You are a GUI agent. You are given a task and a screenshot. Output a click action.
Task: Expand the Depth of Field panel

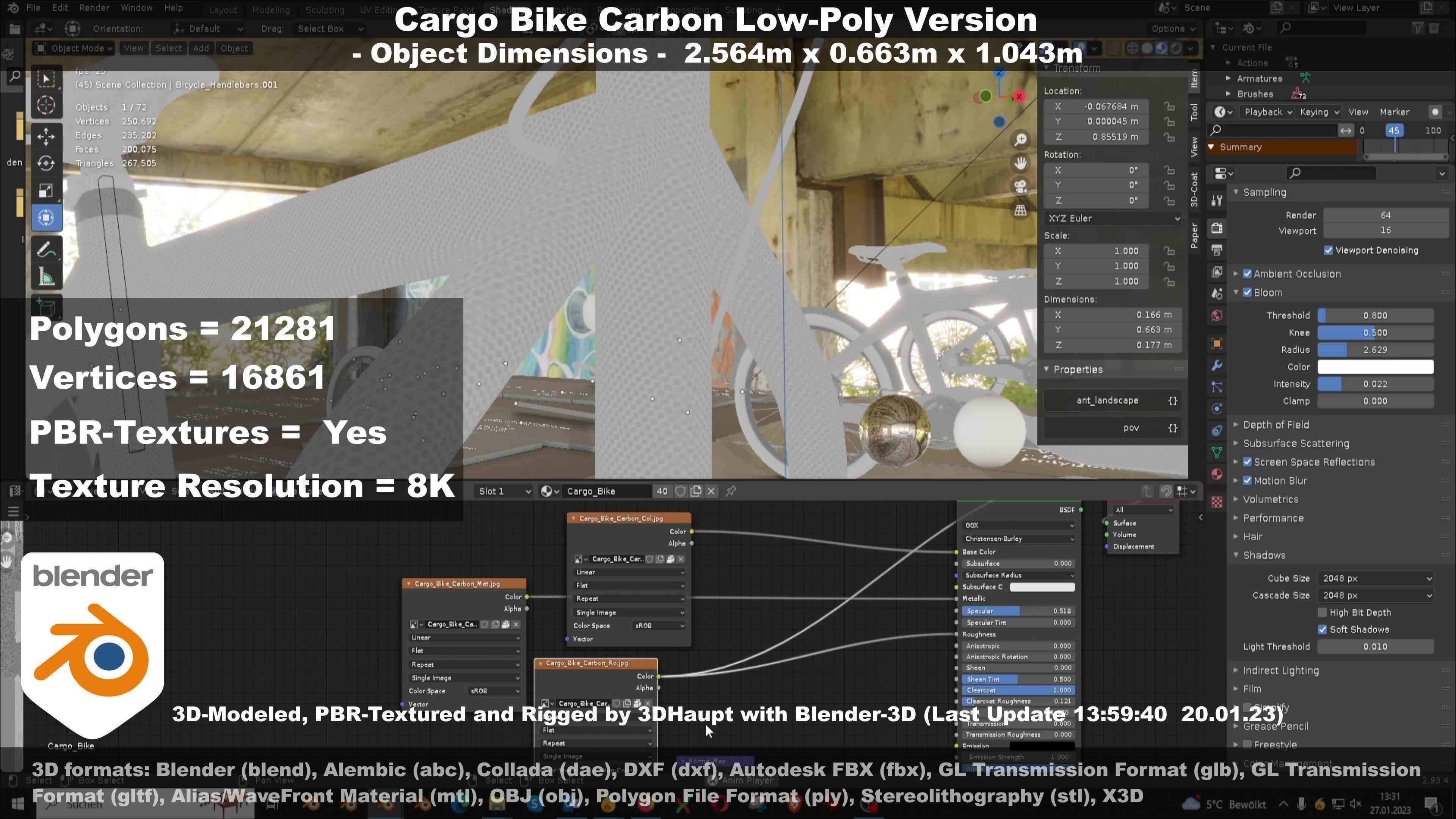click(x=1275, y=425)
